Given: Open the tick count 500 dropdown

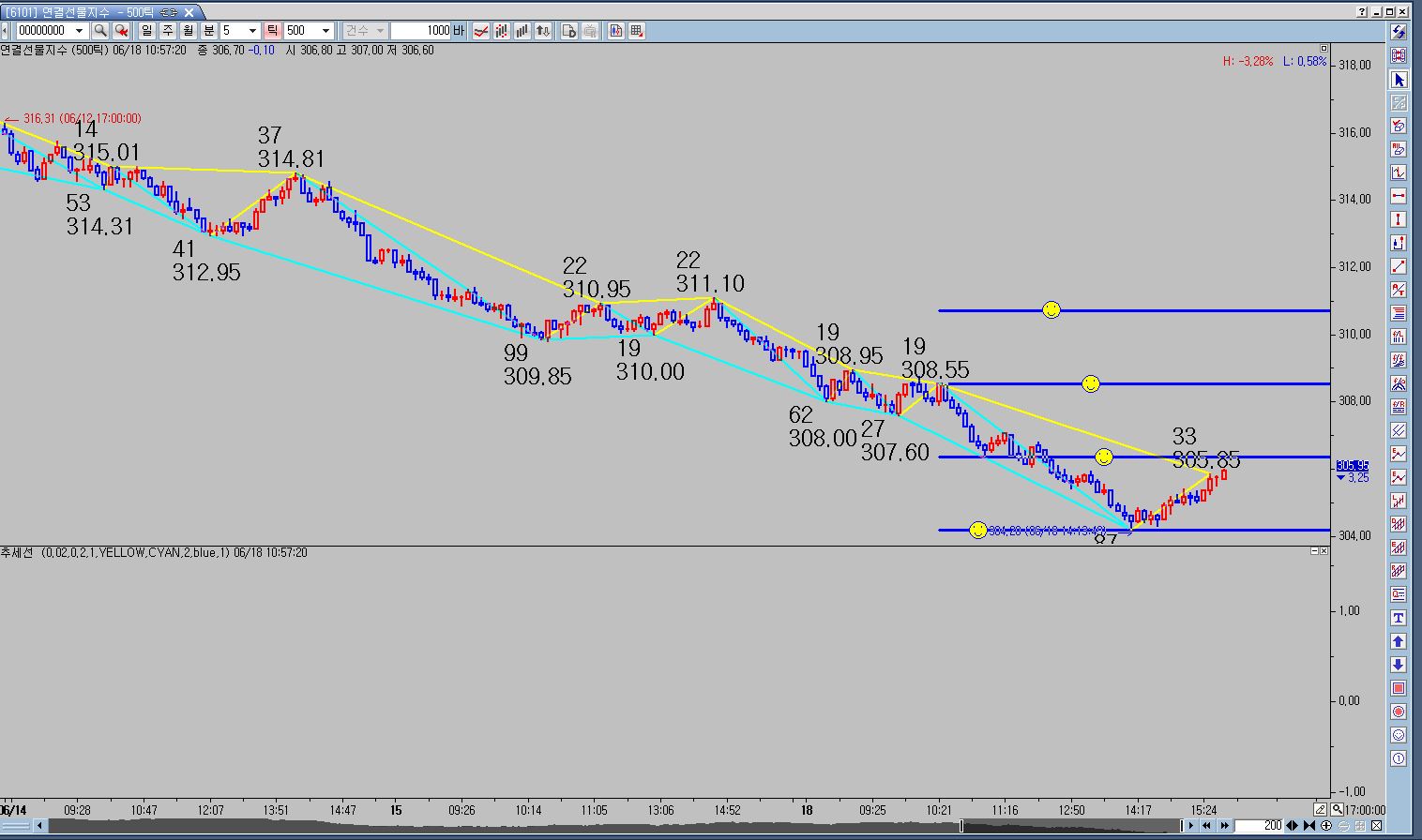Looking at the screenshot, I should tap(325, 31).
